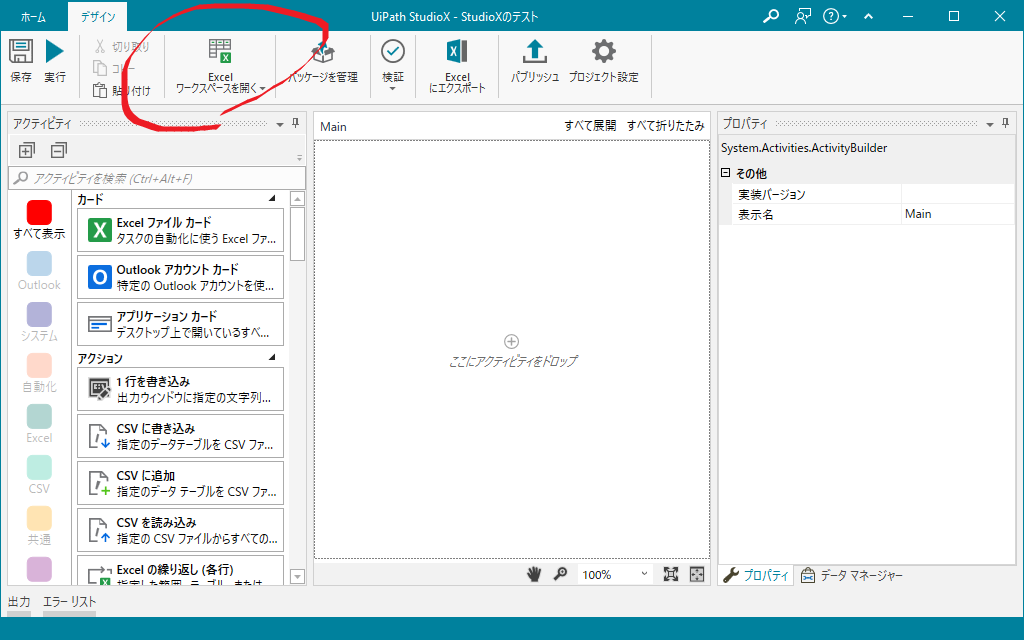Filter activities by 自動化 category
This screenshot has width=1024, height=640.
[x=39, y=373]
